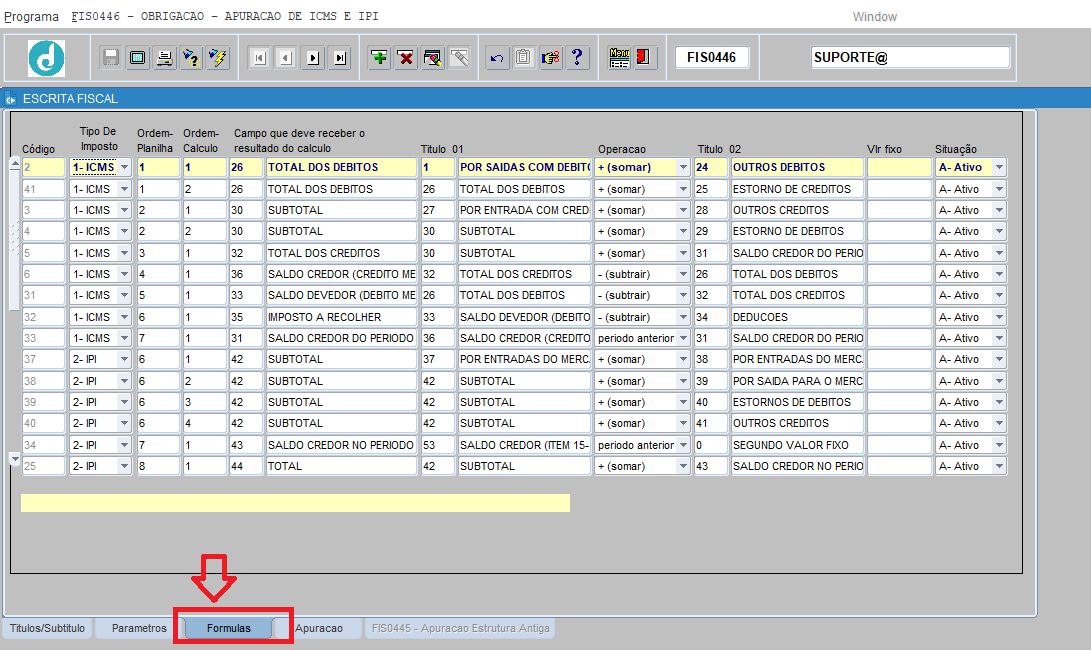Open Situação dropdown for code 25
The height and width of the screenshot is (650, 1091).
999,466
